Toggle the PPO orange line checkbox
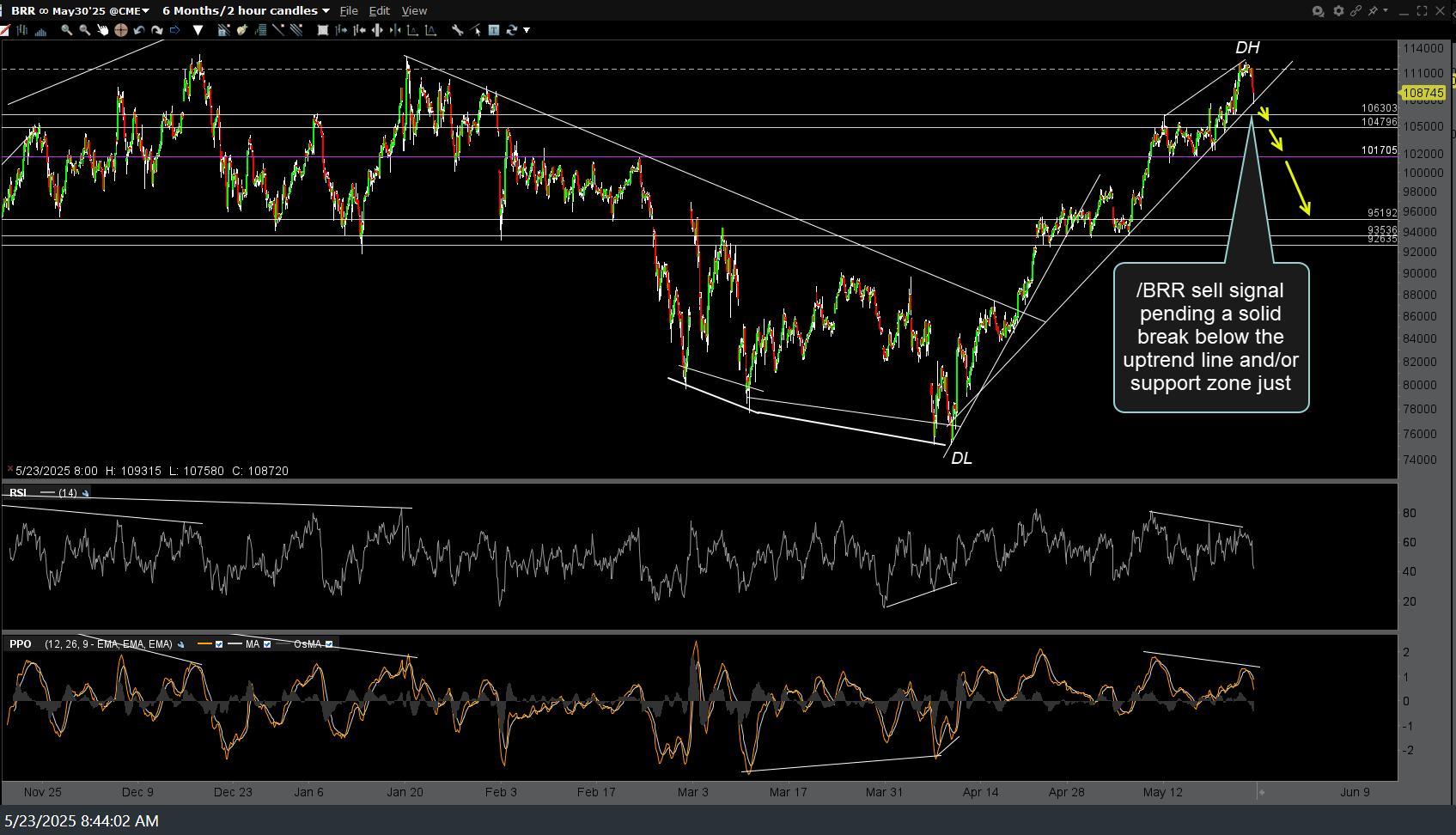Screen dimensions: 1456x835 pyautogui.click(x=219, y=644)
